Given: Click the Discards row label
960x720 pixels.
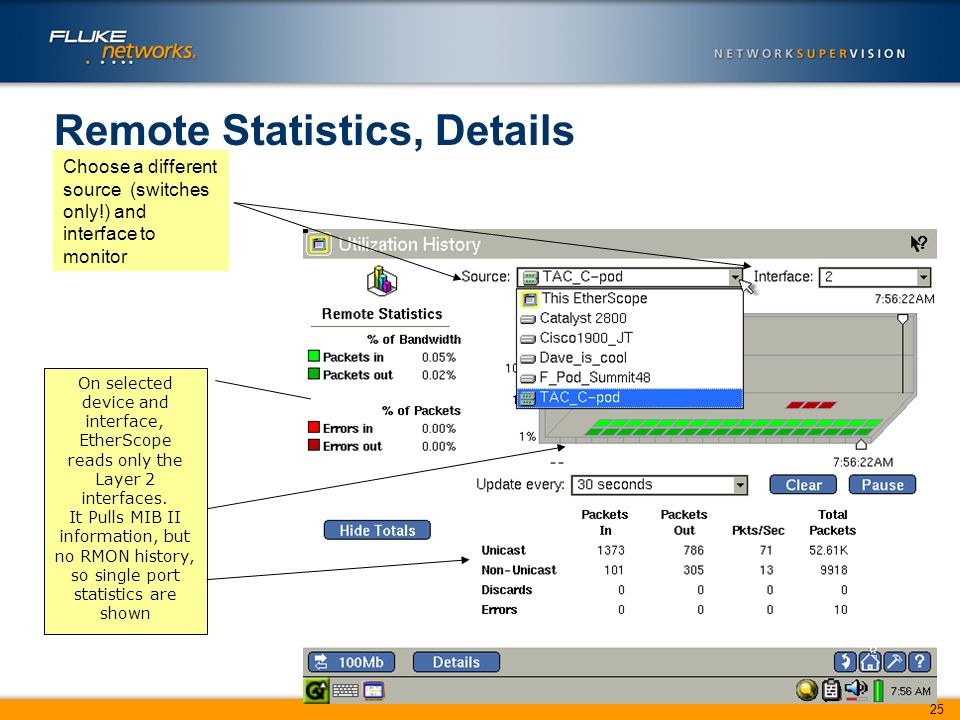Looking at the screenshot, I should (x=506, y=590).
